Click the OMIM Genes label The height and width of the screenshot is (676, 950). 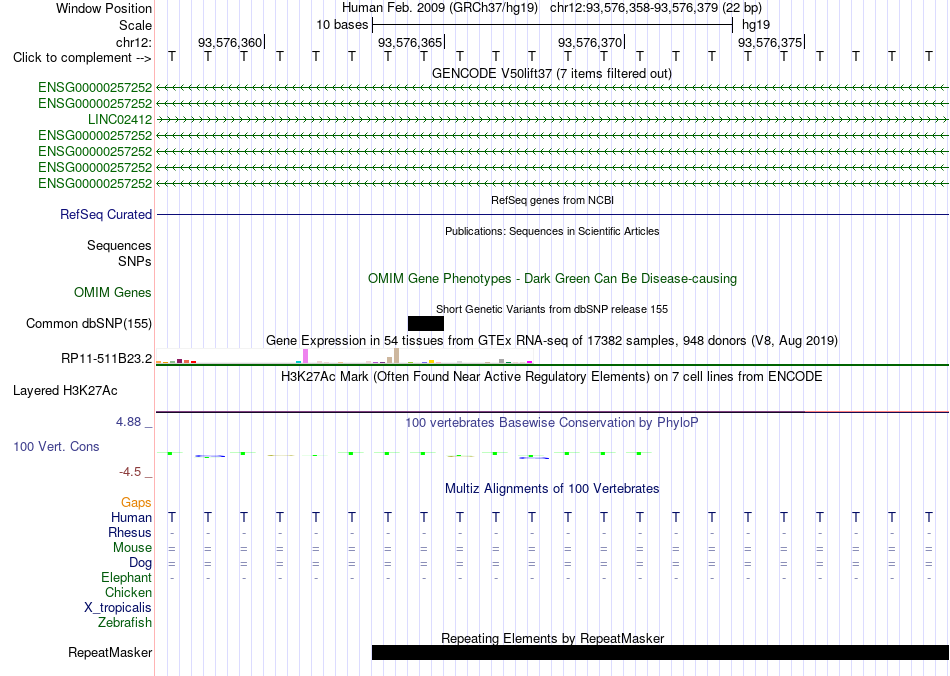pyautogui.click(x=113, y=293)
